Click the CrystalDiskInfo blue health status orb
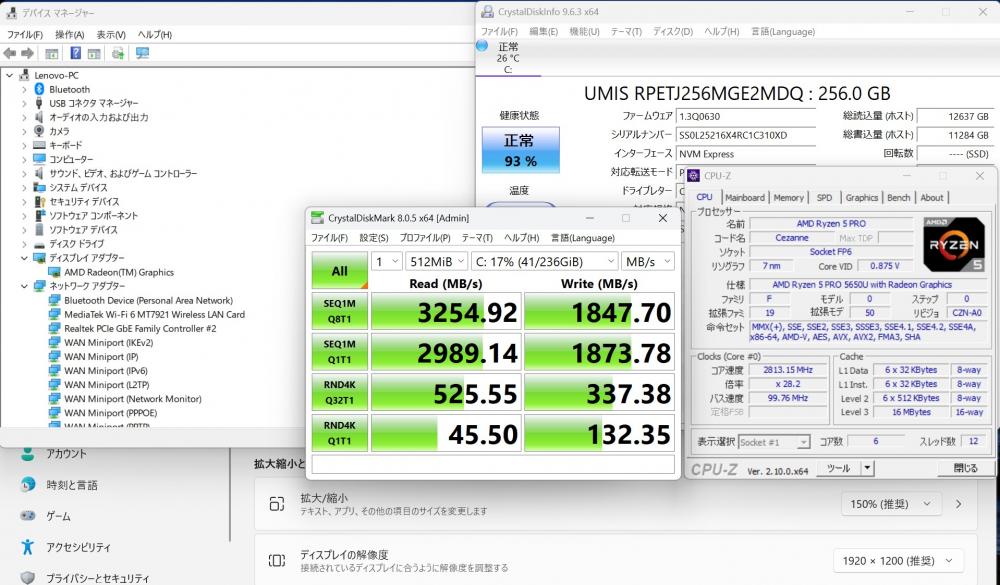The image size is (1000, 585). (x=483, y=46)
